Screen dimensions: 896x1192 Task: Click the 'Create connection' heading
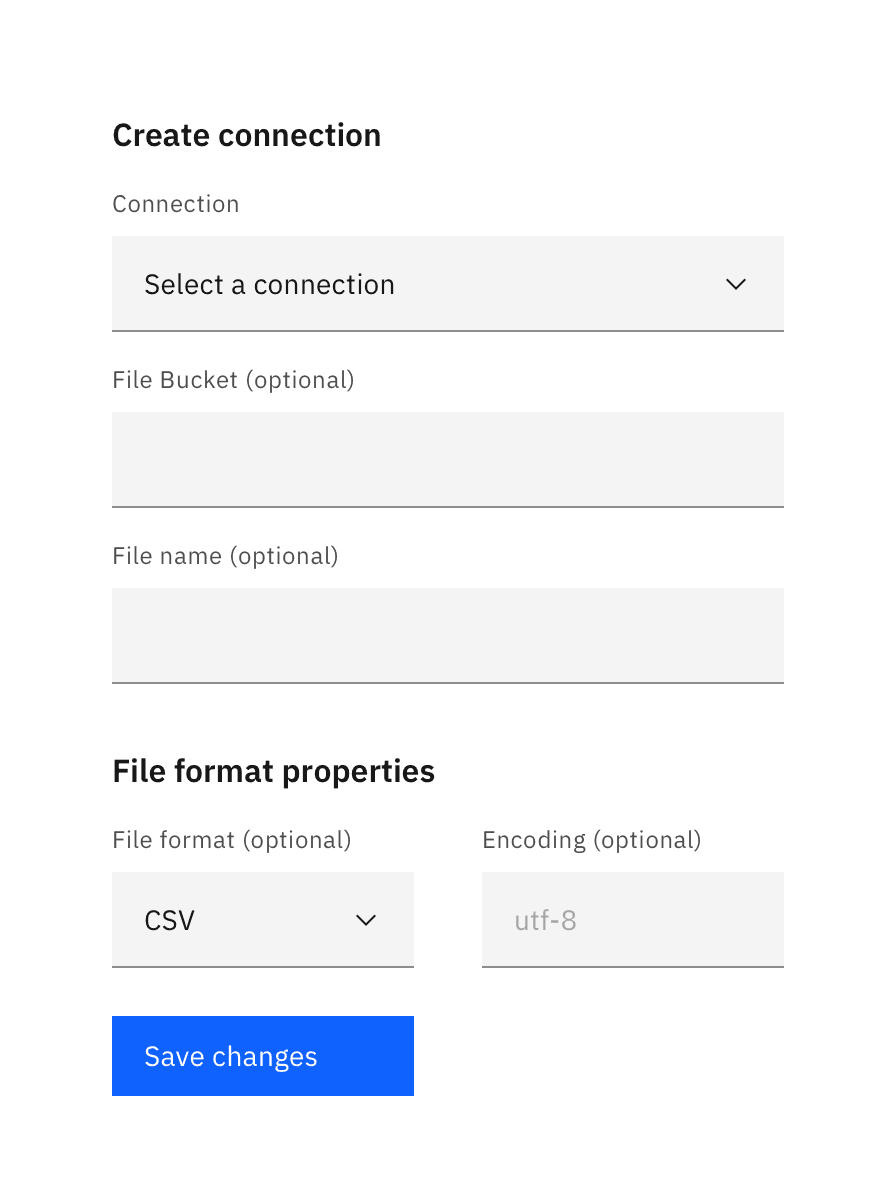(246, 135)
